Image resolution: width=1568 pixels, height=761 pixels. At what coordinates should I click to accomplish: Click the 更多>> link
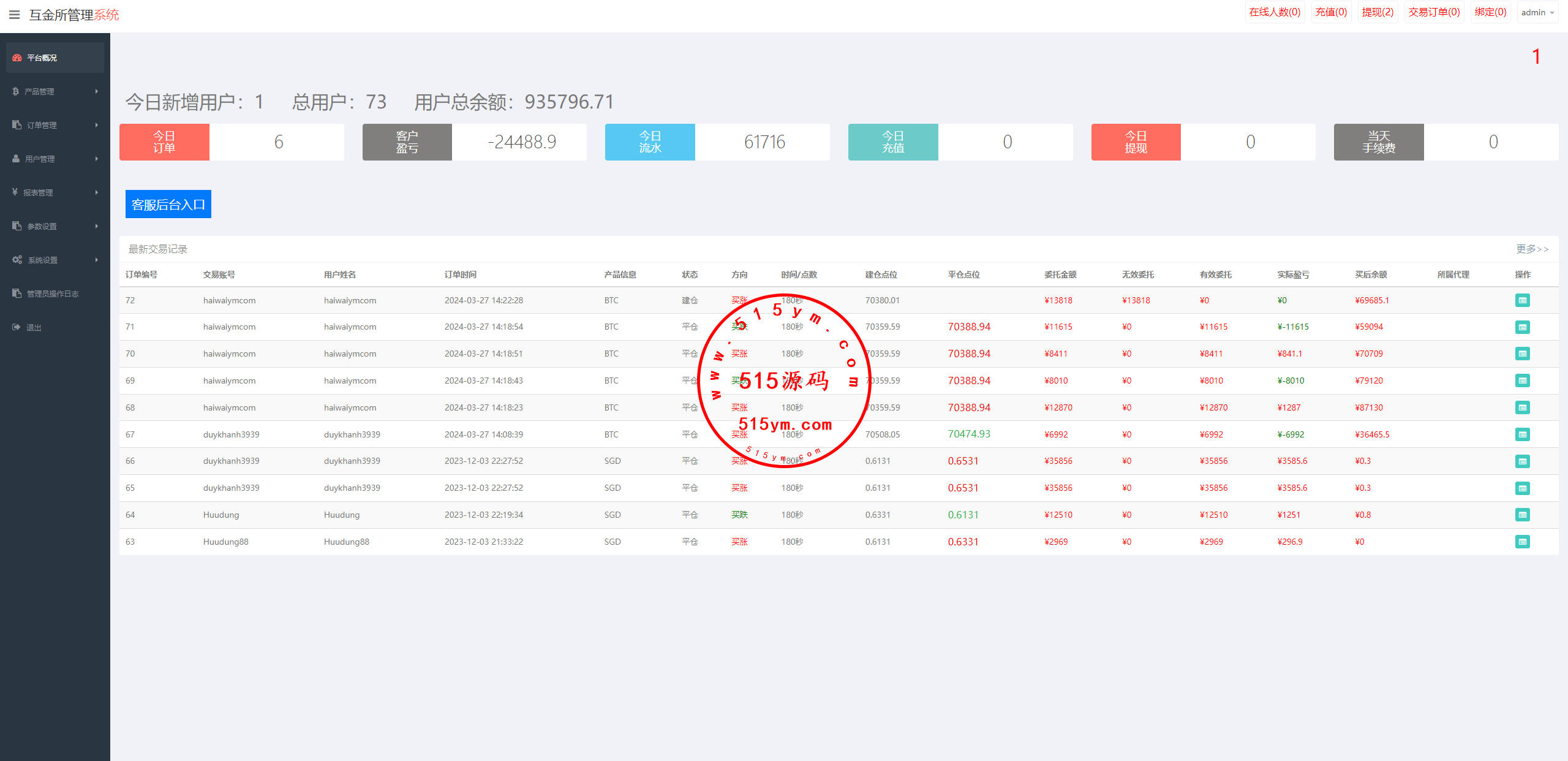coord(1532,249)
